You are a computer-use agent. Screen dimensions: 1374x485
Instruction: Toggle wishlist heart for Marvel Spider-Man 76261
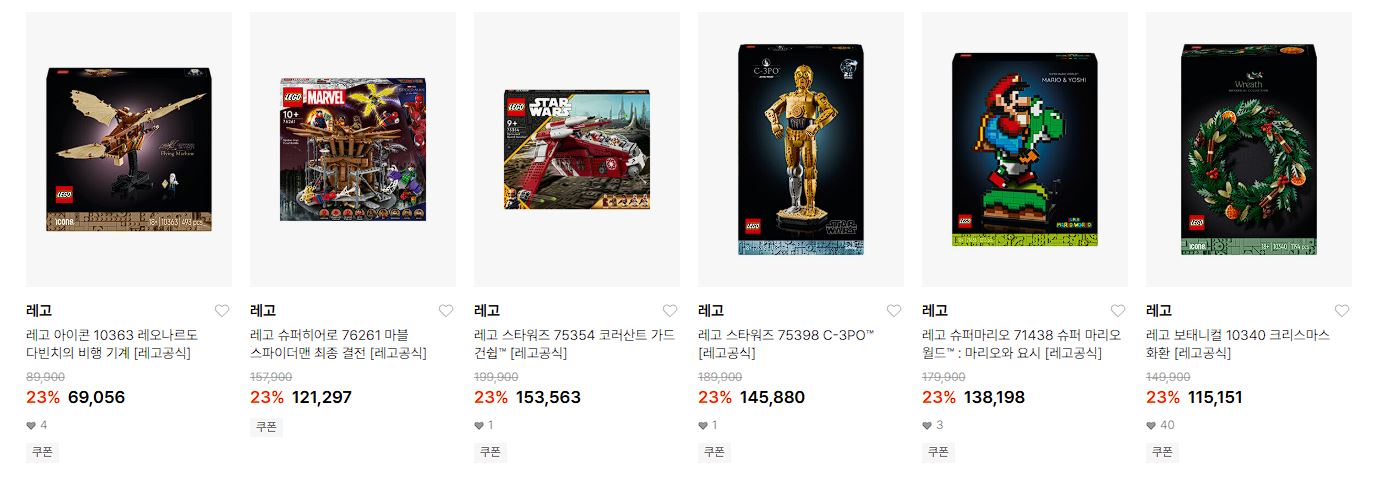point(446,311)
